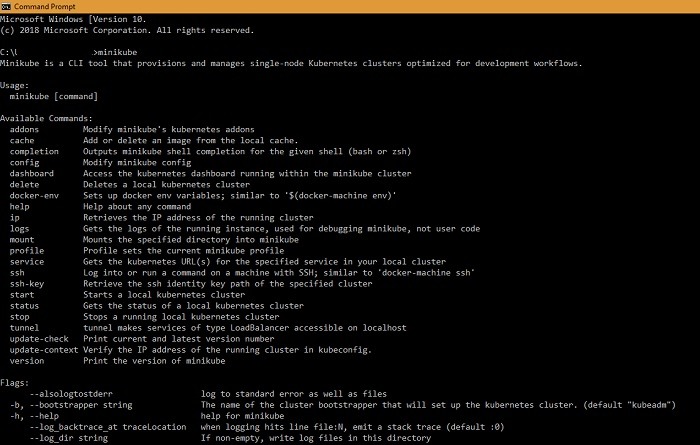Viewport: 700px width, 445px height.
Task: Click 'Print current and latest version number' description
Action: (x=179, y=339)
